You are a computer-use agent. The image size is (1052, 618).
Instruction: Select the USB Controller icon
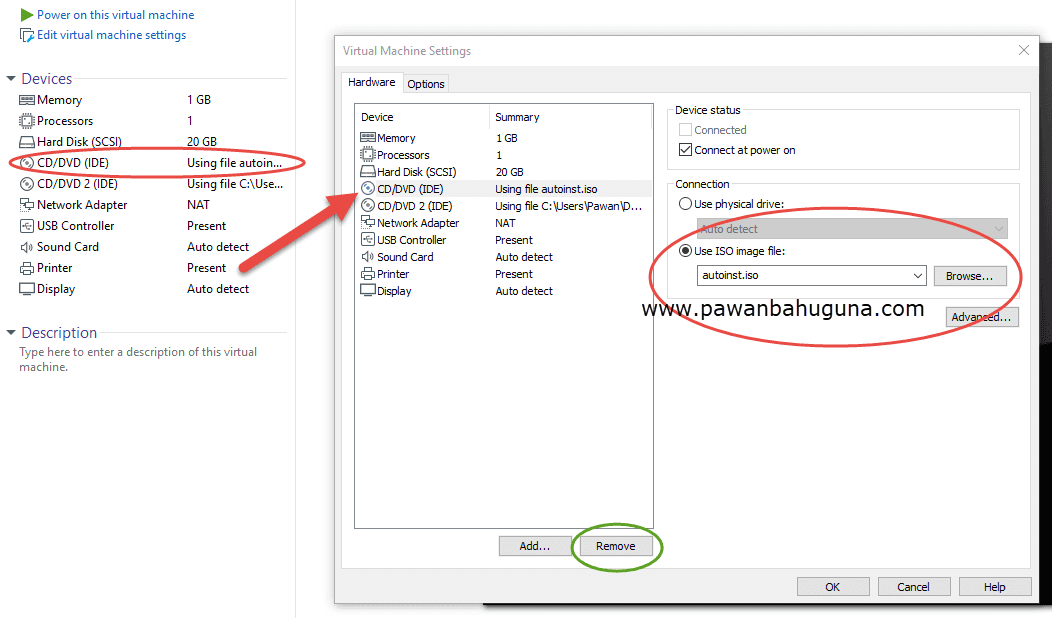tap(367, 239)
